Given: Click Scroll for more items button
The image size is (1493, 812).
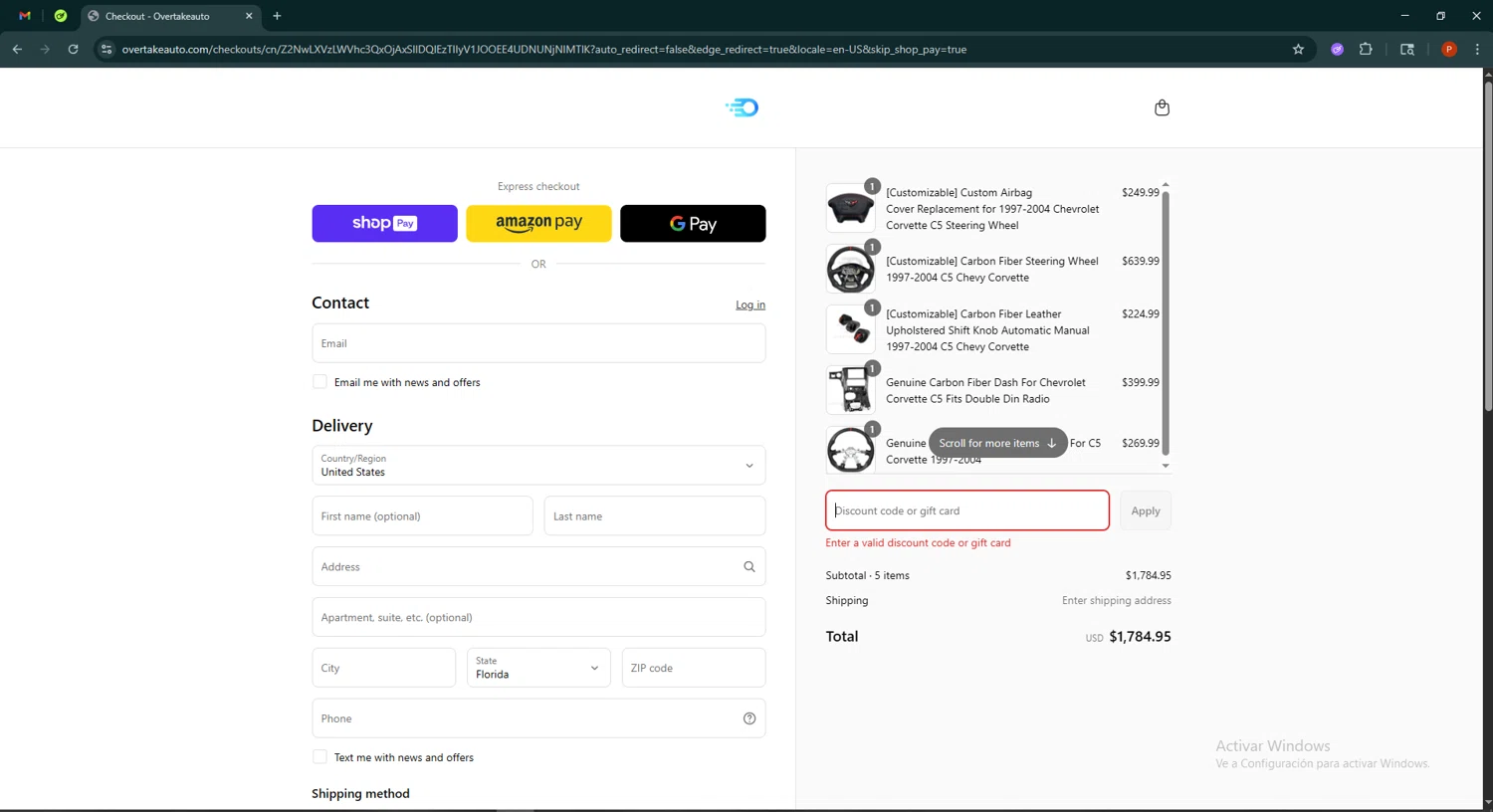Looking at the screenshot, I should (x=997, y=443).
